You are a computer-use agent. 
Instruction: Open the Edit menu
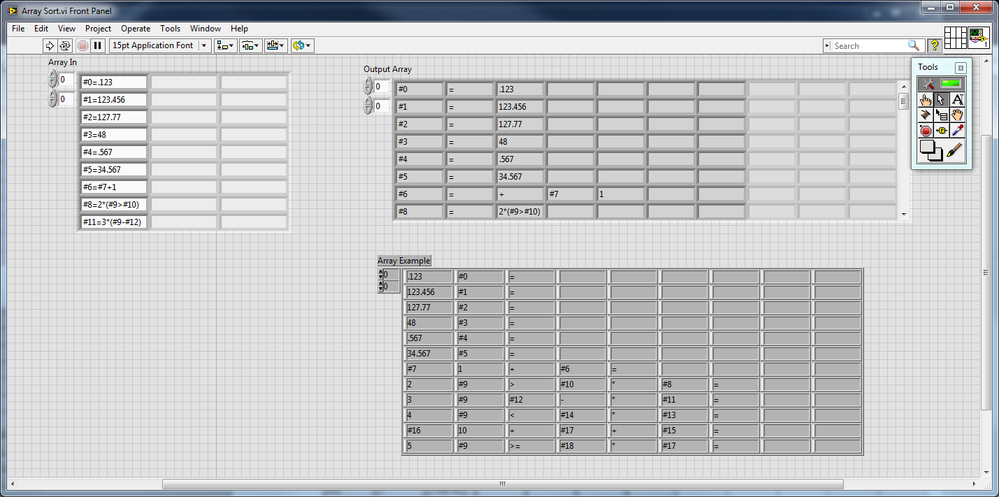coord(41,29)
